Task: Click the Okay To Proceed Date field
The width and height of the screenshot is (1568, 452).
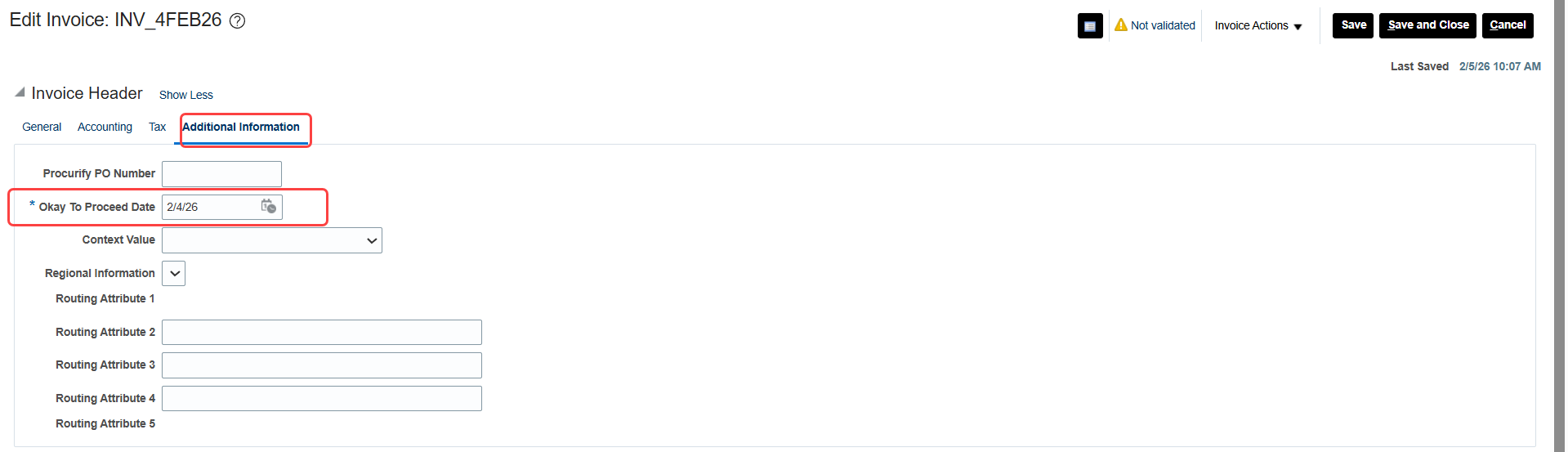Action: point(211,207)
